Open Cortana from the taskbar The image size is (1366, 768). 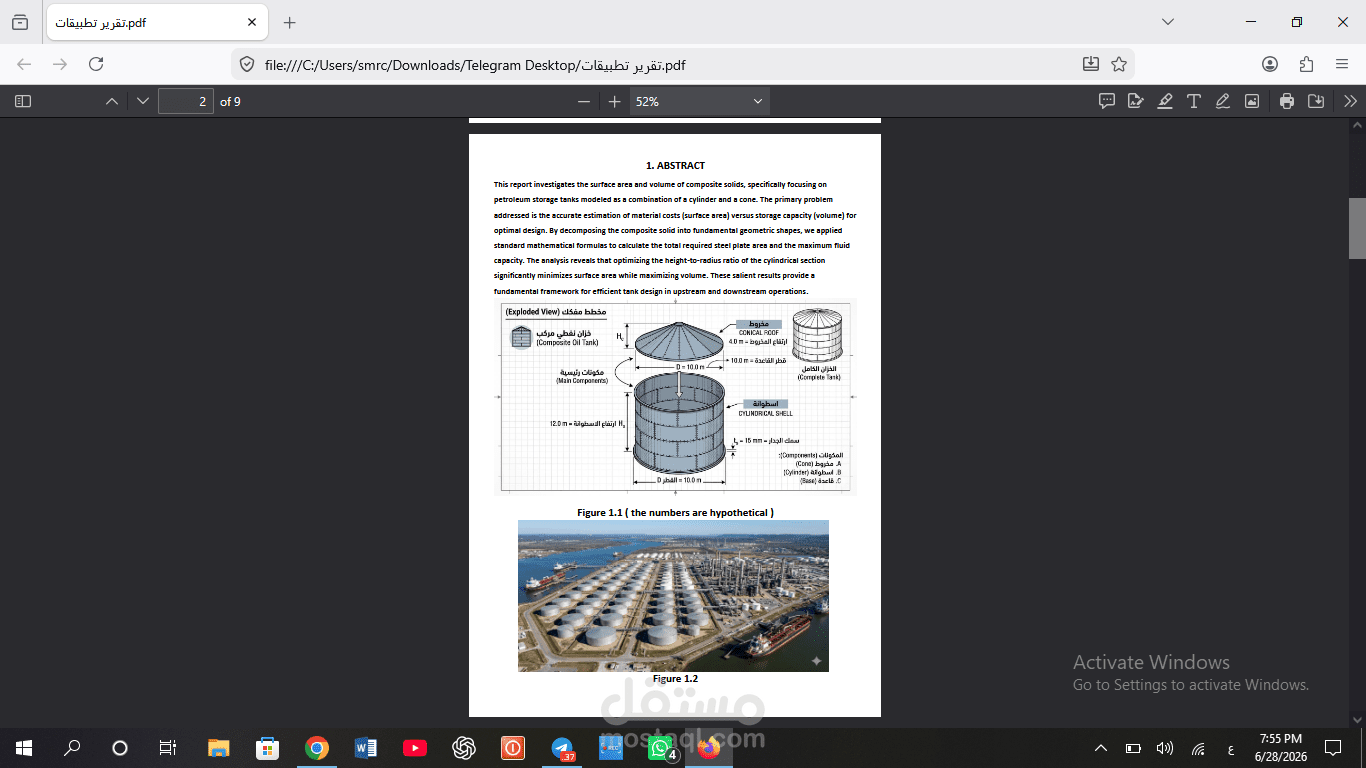(120, 748)
